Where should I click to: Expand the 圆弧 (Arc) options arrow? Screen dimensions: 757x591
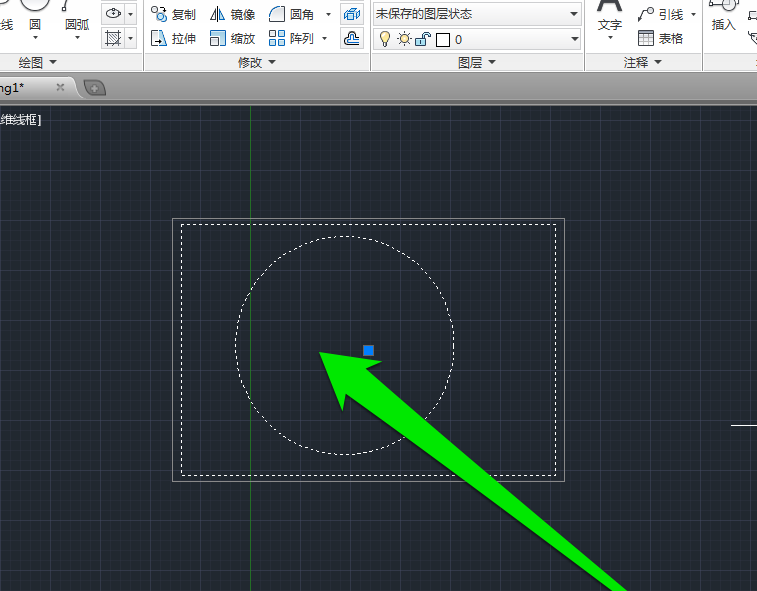(77, 38)
